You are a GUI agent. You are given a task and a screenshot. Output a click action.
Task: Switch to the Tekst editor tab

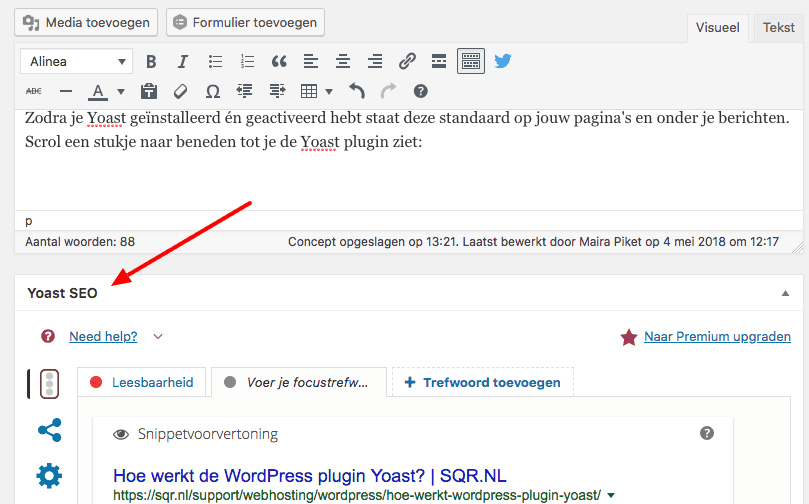coord(779,28)
